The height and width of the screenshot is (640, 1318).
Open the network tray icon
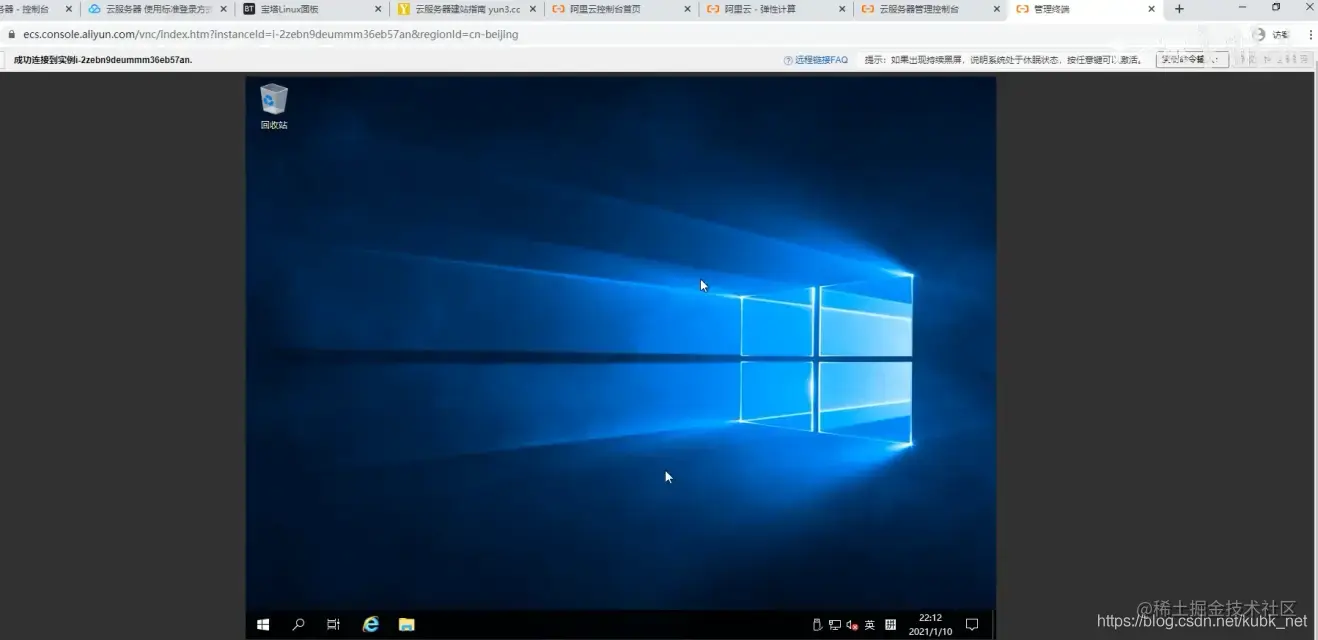pos(834,625)
